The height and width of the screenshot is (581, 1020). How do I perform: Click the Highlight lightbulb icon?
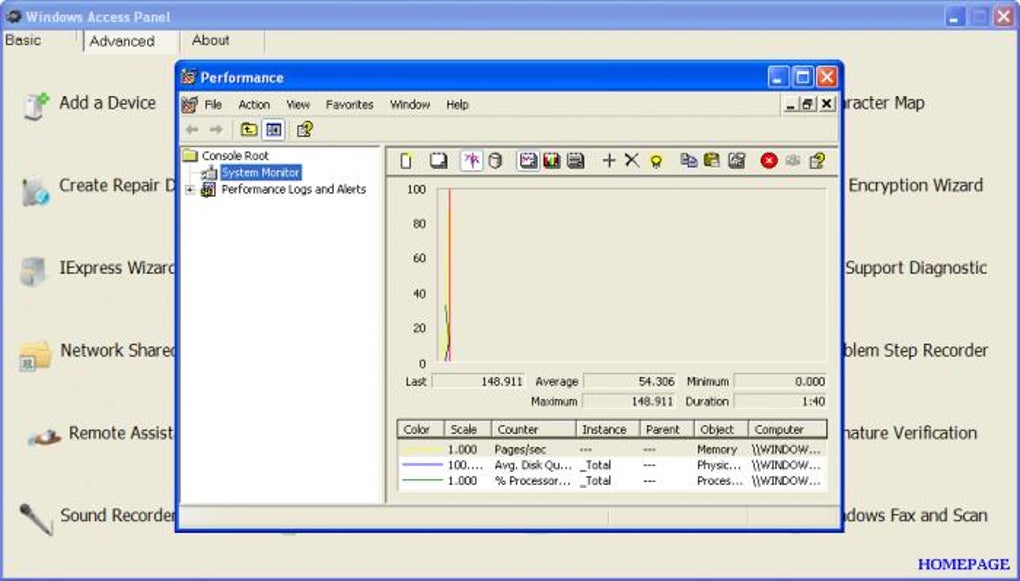pyautogui.click(x=656, y=161)
